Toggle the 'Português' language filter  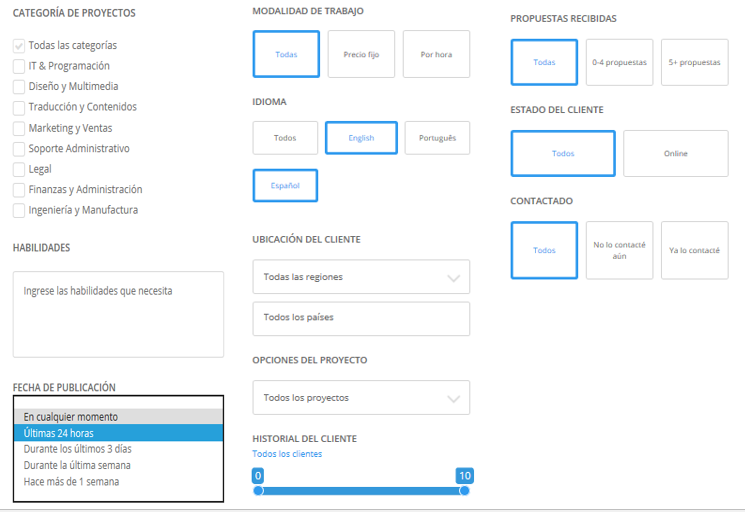[x=437, y=138]
